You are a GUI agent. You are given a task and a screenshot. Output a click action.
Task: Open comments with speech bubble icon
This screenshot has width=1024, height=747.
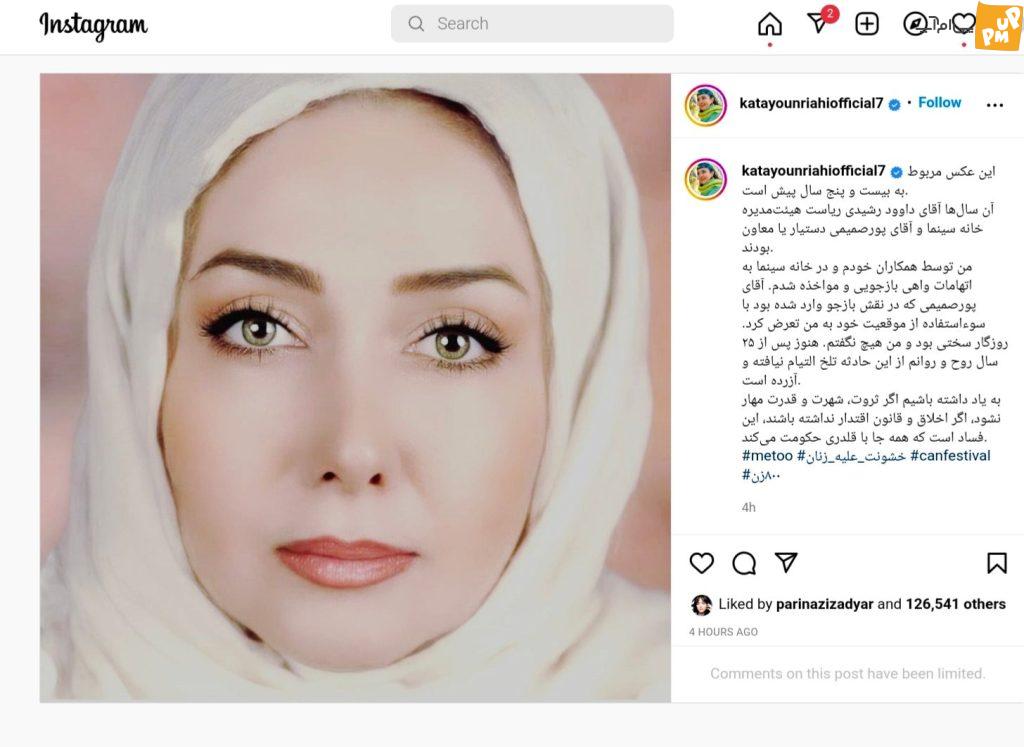pyautogui.click(x=744, y=563)
